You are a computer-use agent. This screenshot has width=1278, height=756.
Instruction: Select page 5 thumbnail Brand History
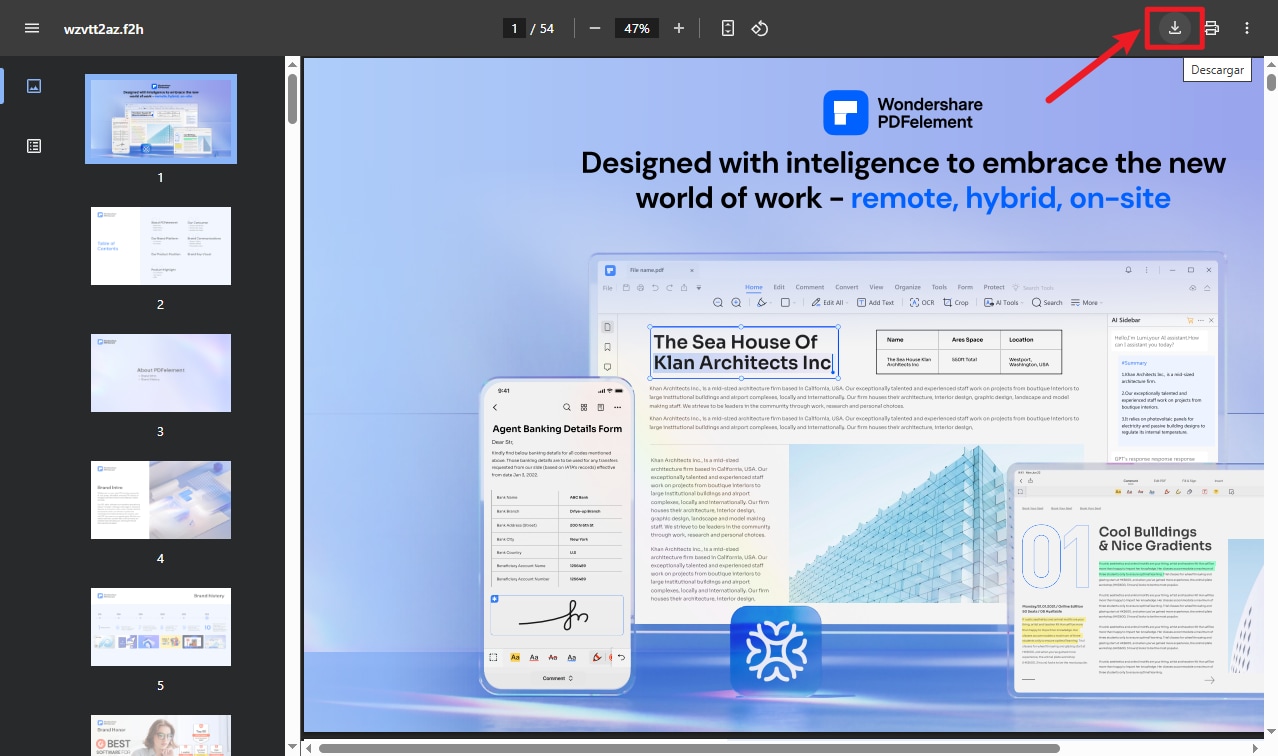(x=161, y=627)
